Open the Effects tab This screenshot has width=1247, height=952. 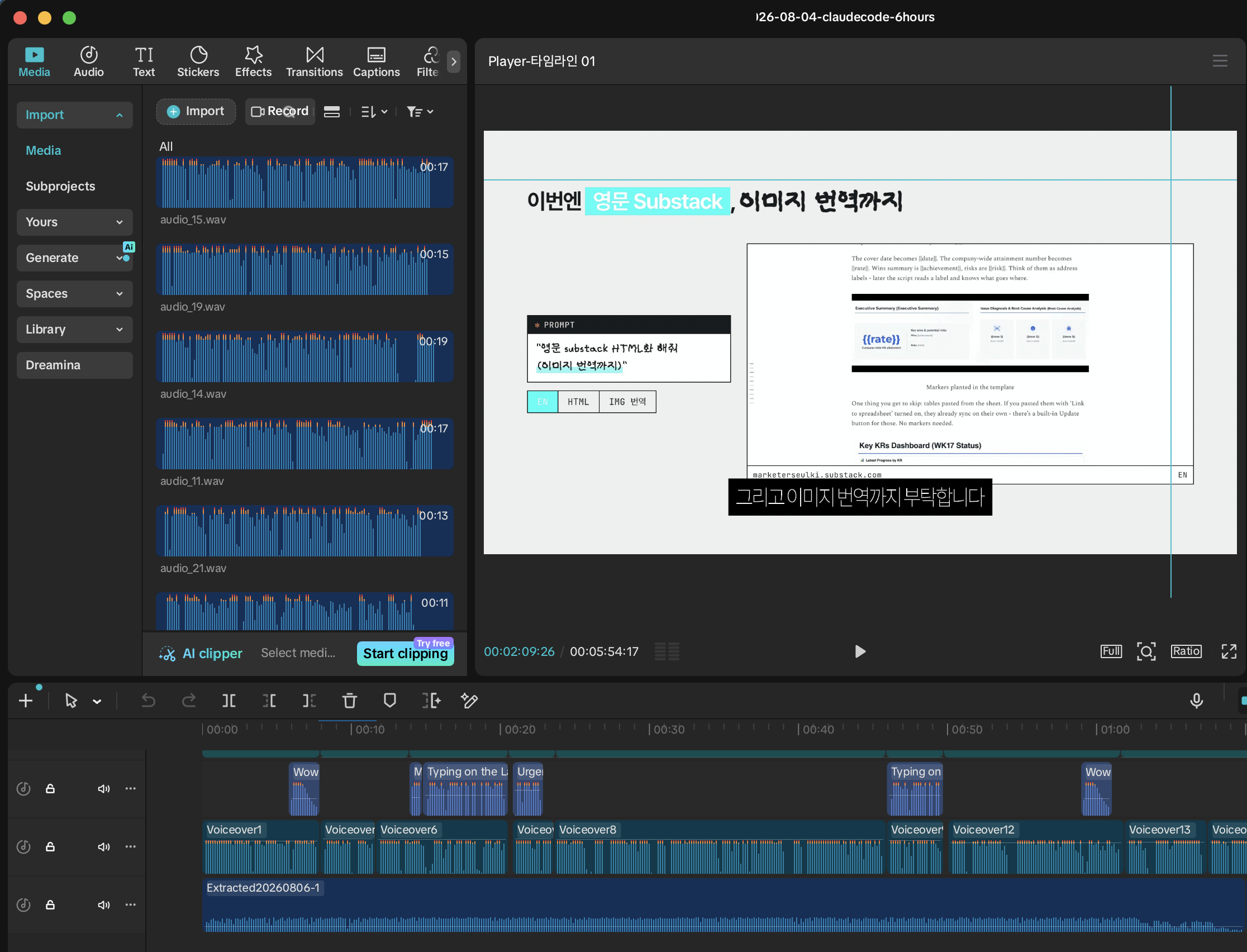click(x=253, y=61)
